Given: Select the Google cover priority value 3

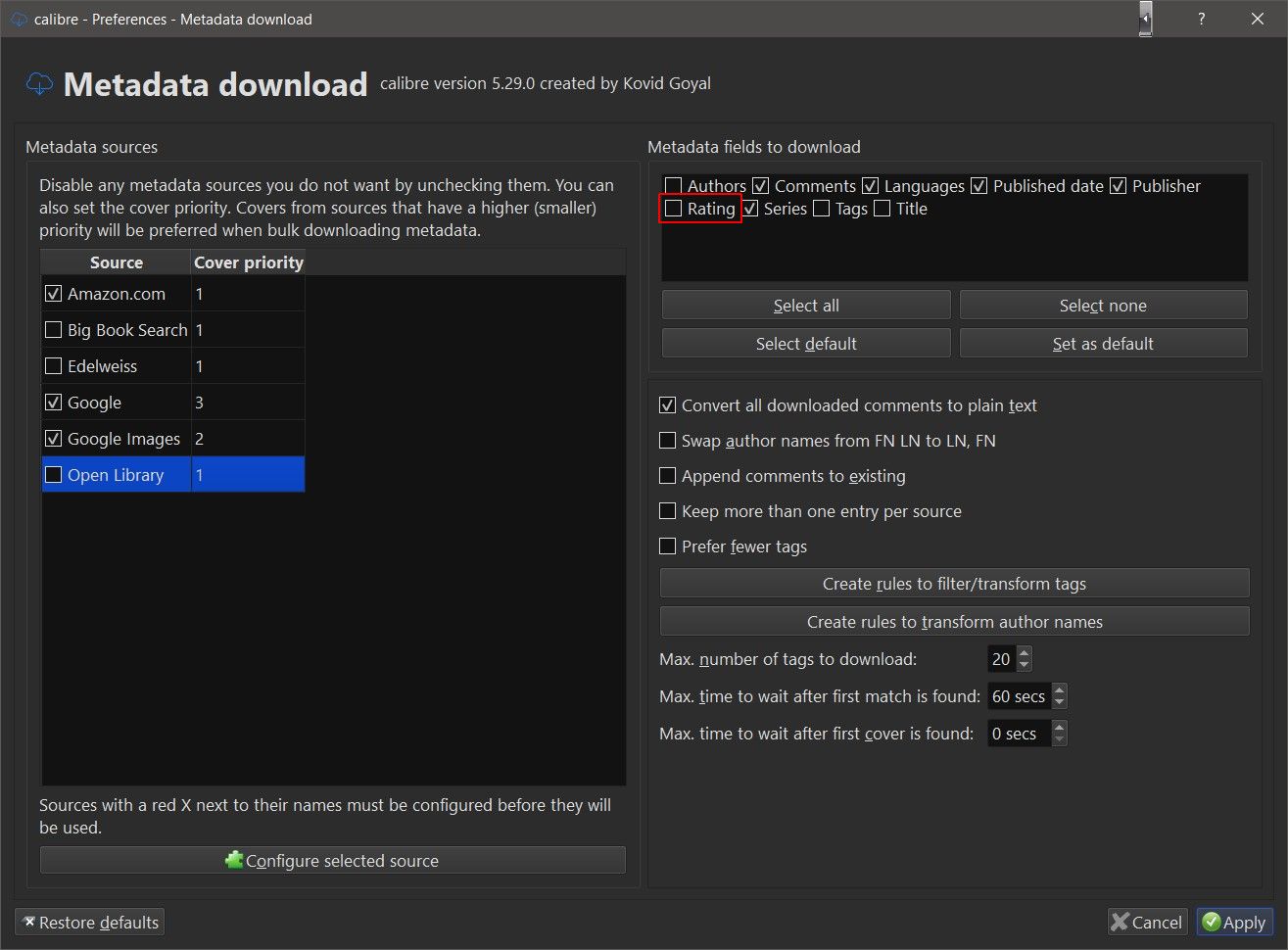Looking at the screenshot, I should click(248, 403).
